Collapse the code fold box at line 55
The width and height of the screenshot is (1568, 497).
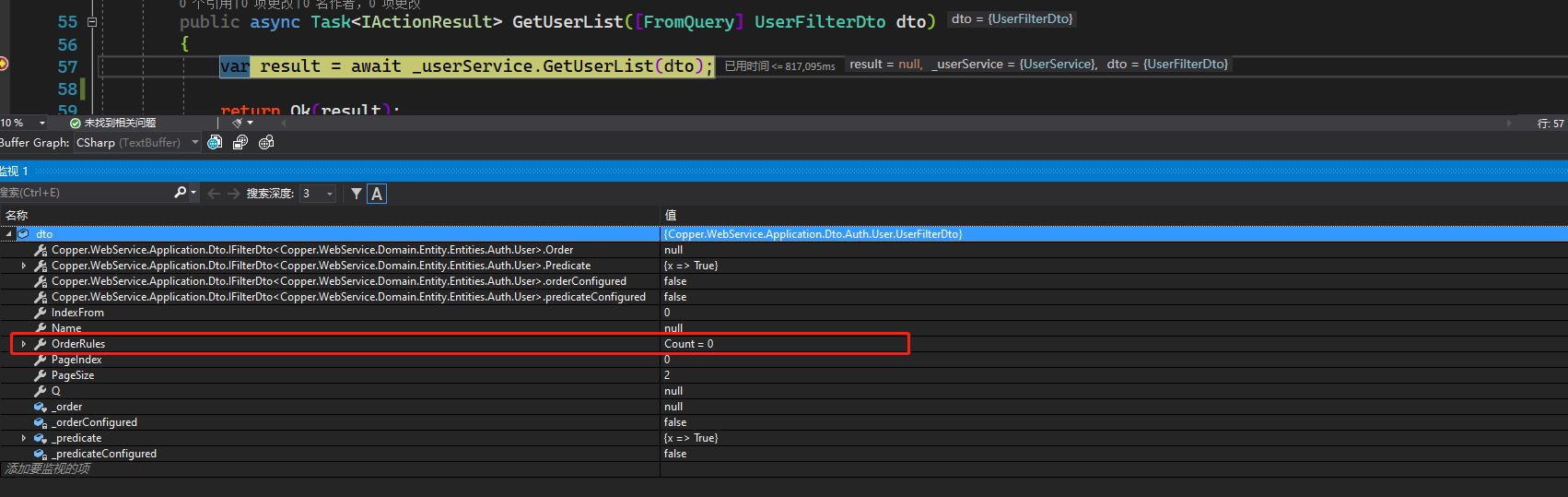[x=91, y=21]
